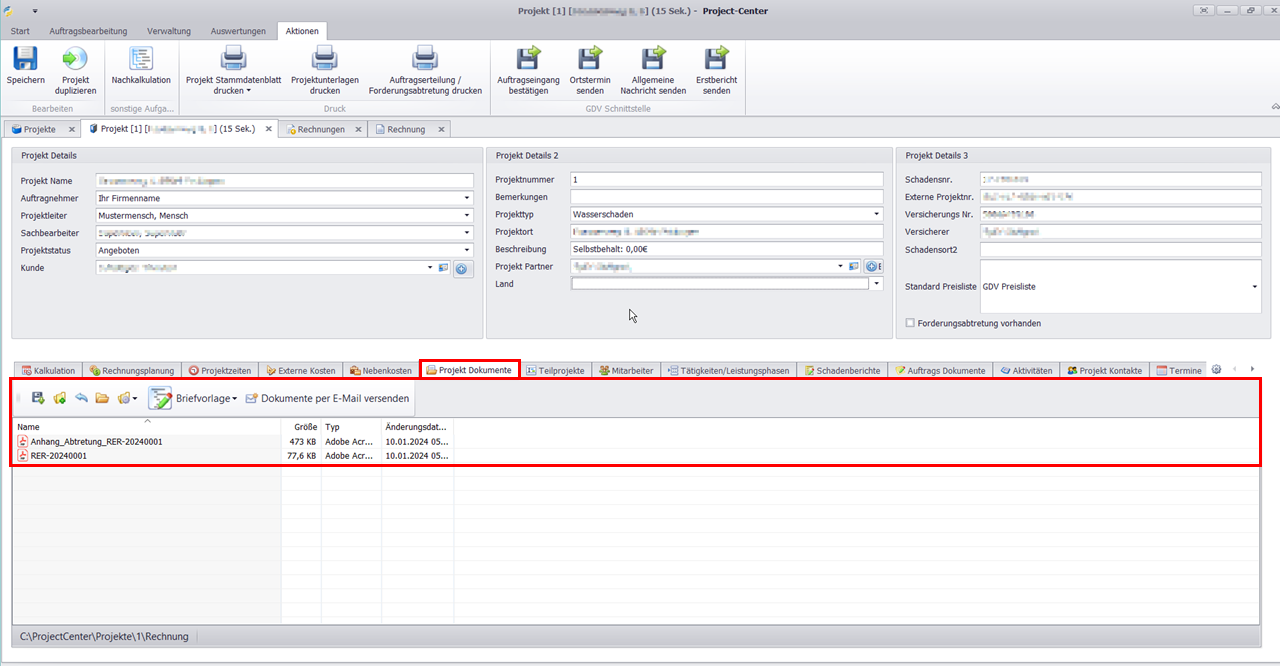Switch to the Auswertungen ribbon tab
This screenshot has height=666, width=1280.
click(238, 31)
